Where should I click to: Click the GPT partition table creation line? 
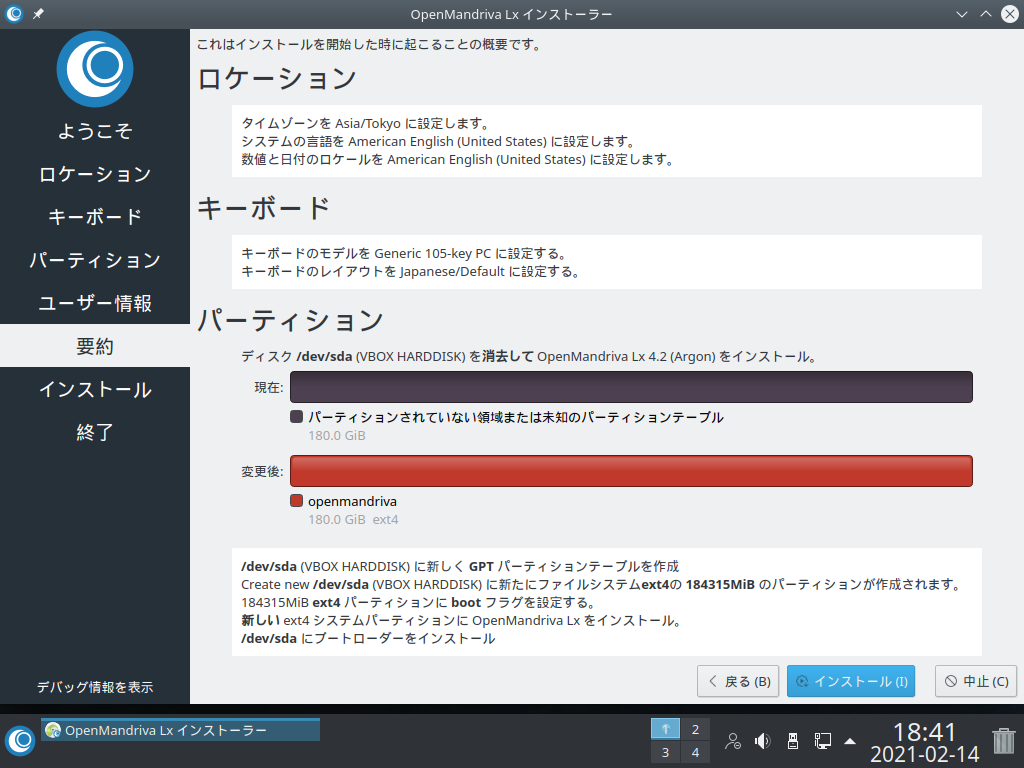click(x=460, y=566)
